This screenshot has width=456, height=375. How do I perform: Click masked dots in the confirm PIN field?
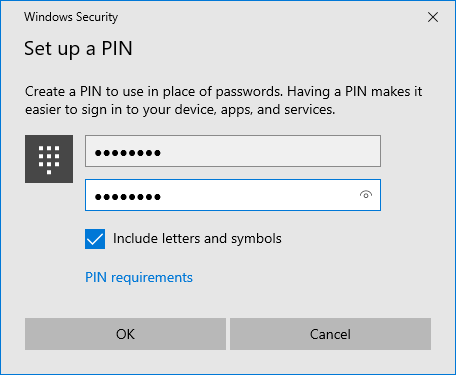pyautogui.click(x=128, y=197)
